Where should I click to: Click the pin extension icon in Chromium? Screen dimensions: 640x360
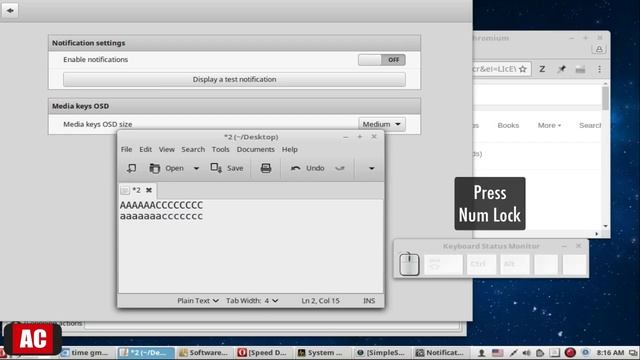point(562,69)
